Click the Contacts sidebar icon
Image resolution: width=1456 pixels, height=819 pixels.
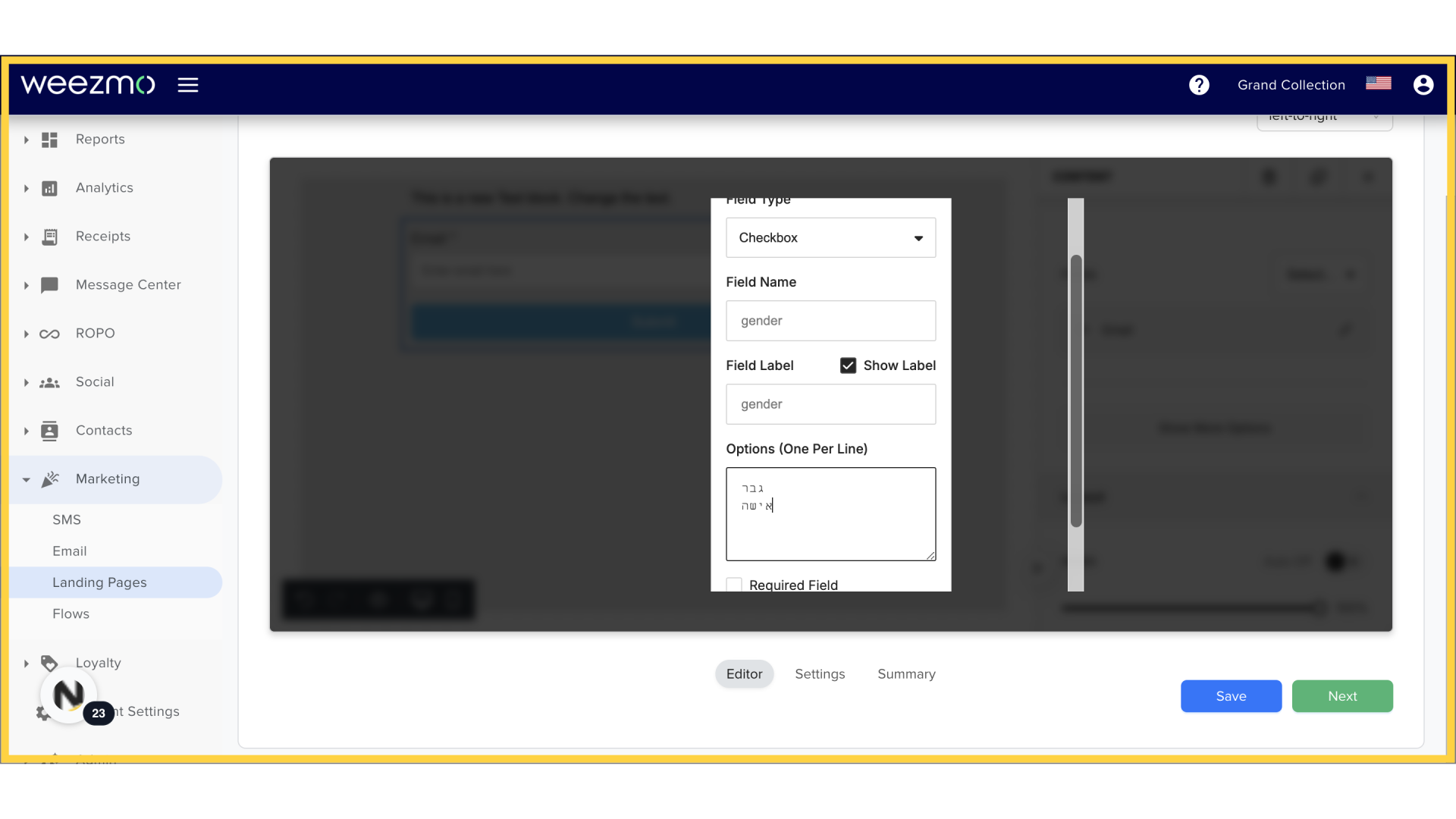click(x=49, y=430)
